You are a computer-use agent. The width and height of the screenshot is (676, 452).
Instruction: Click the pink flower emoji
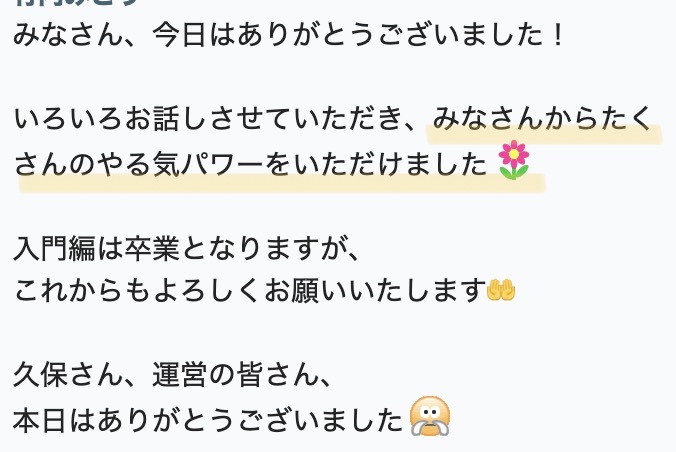pos(513,160)
